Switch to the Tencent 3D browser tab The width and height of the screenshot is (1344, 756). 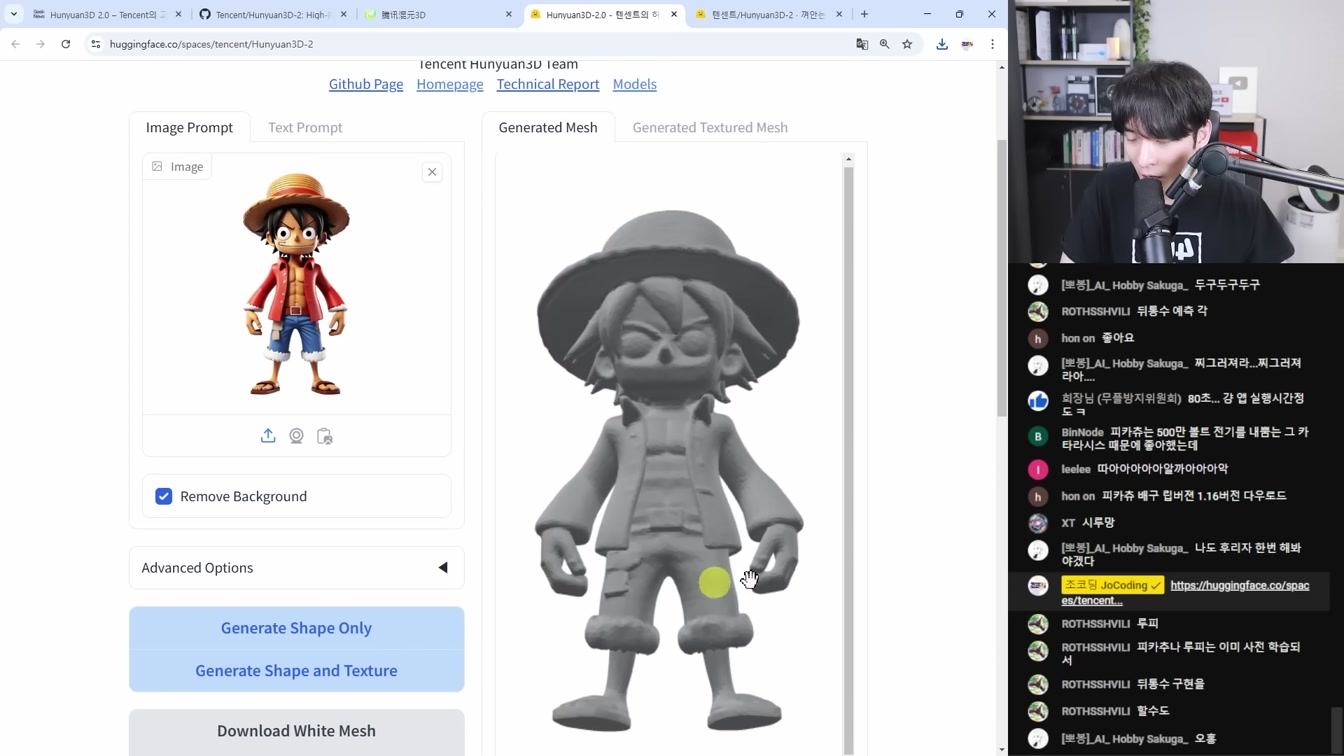click(438, 14)
